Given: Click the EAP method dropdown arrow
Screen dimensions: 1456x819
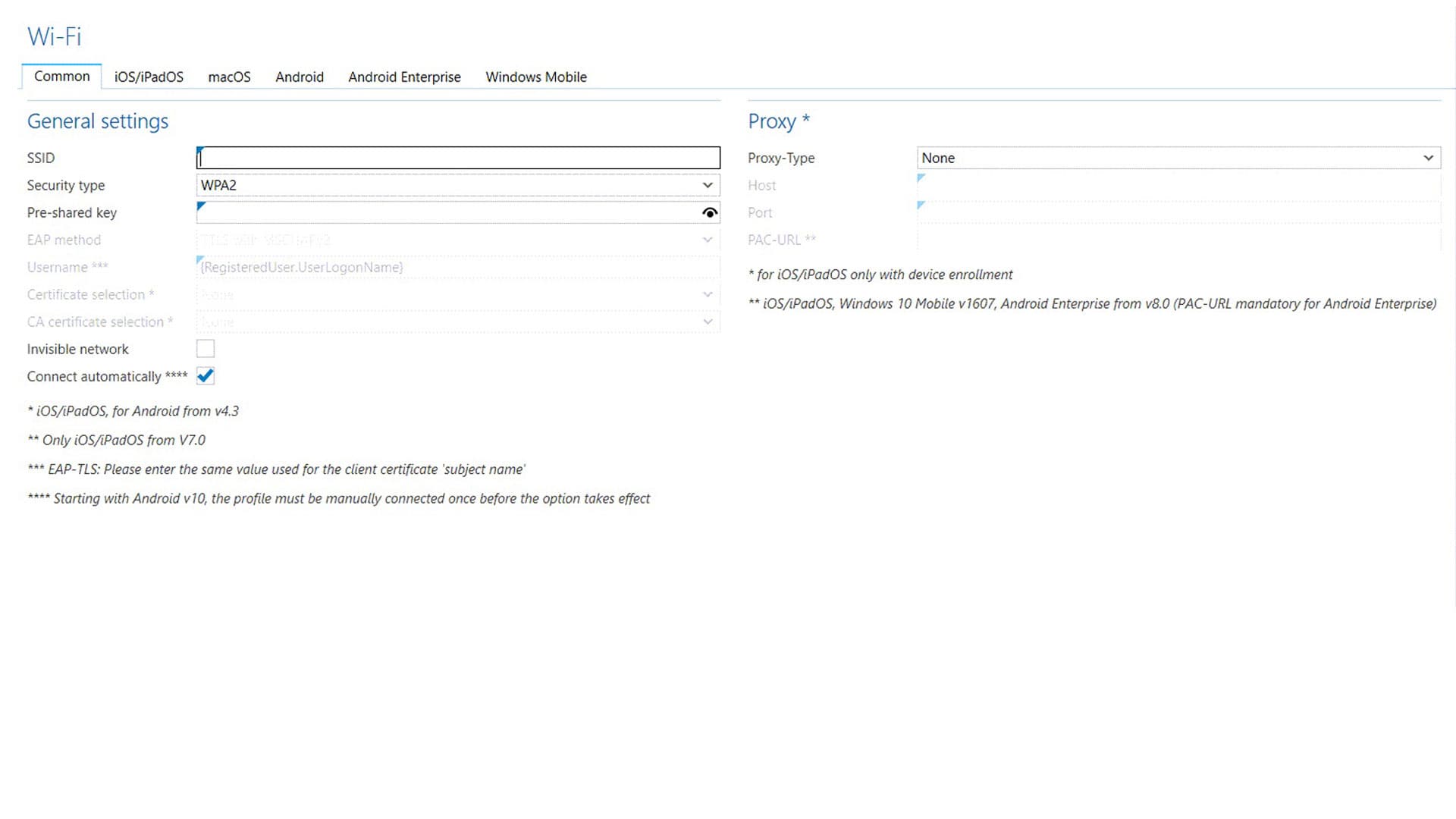Looking at the screenshot, I should coord(708,240).
